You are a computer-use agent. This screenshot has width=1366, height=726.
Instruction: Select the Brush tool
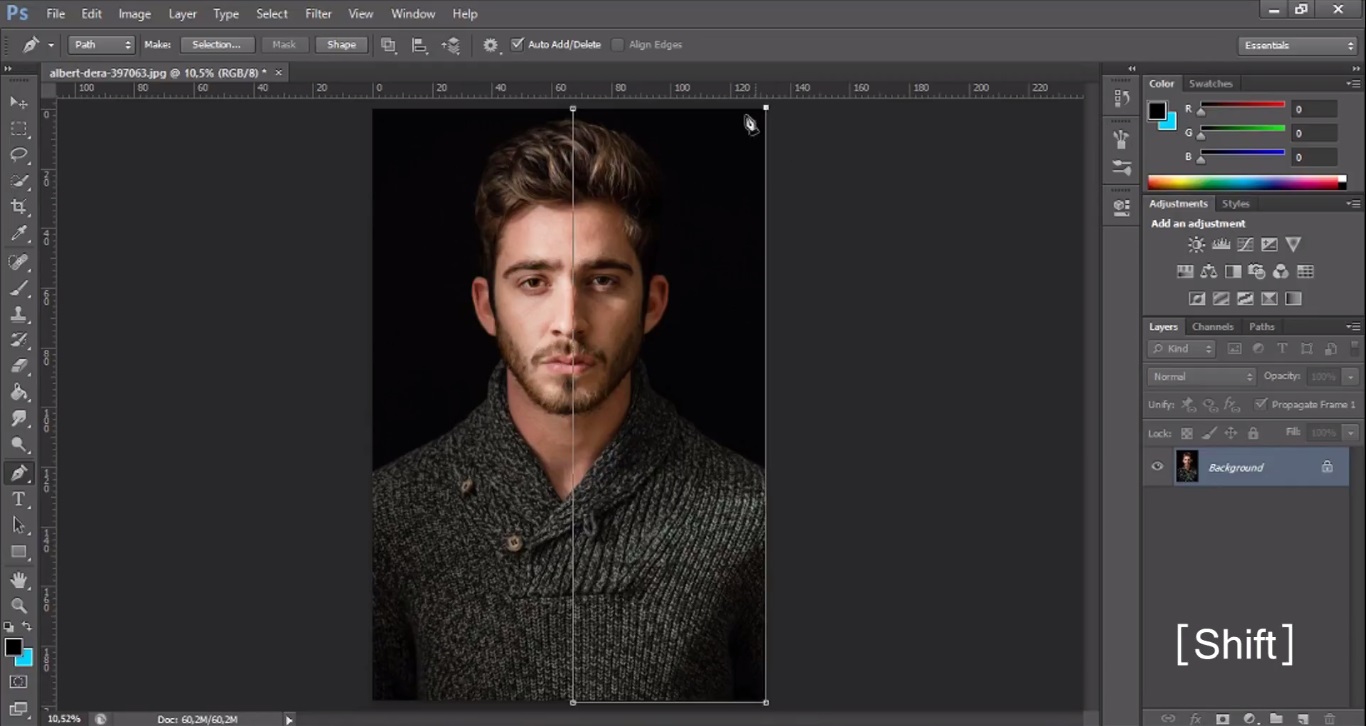coord(19,288)
